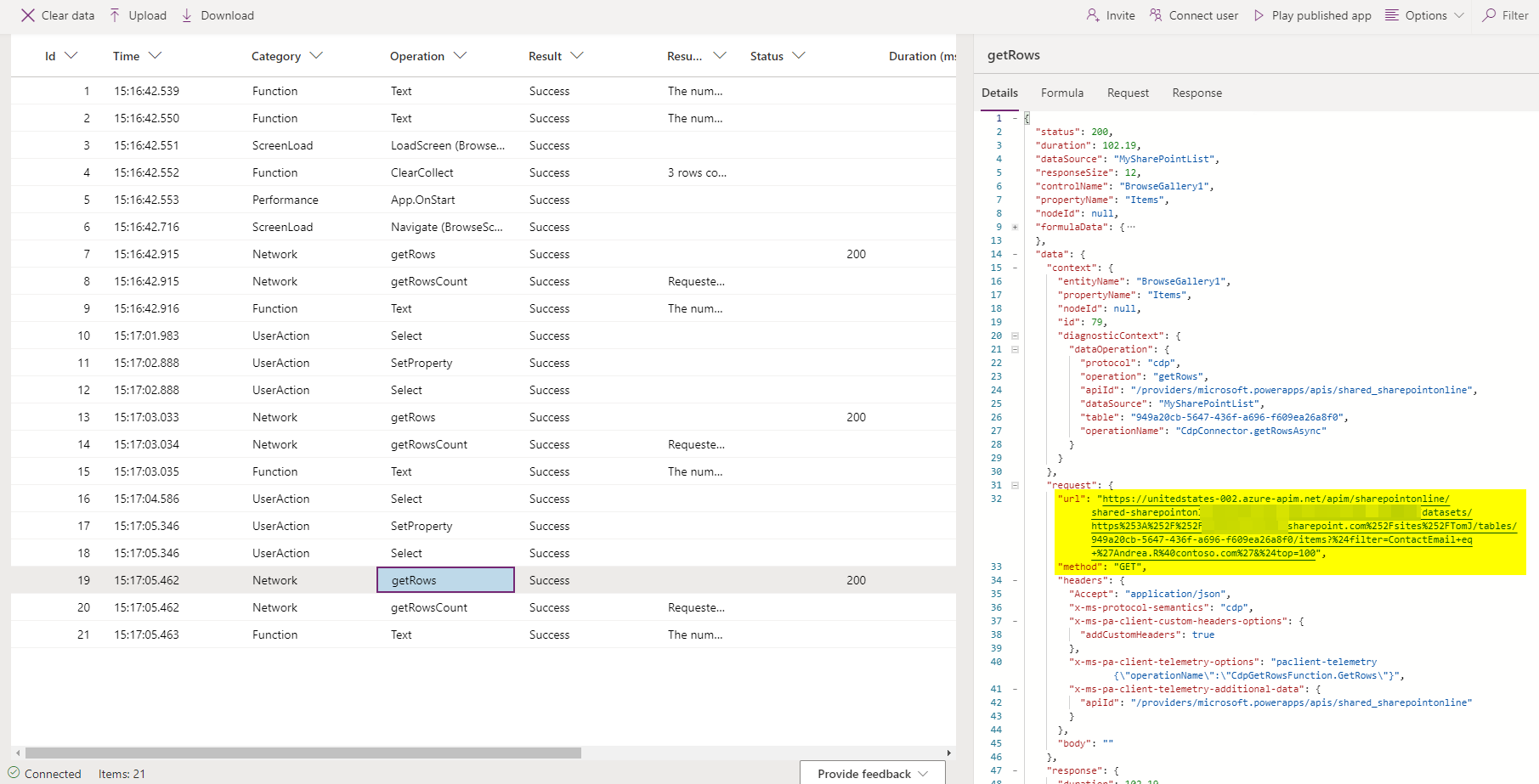Screen dimensions: 1539x784
Task: Open the Category column sort dropdown
Action: click(316, 55)
